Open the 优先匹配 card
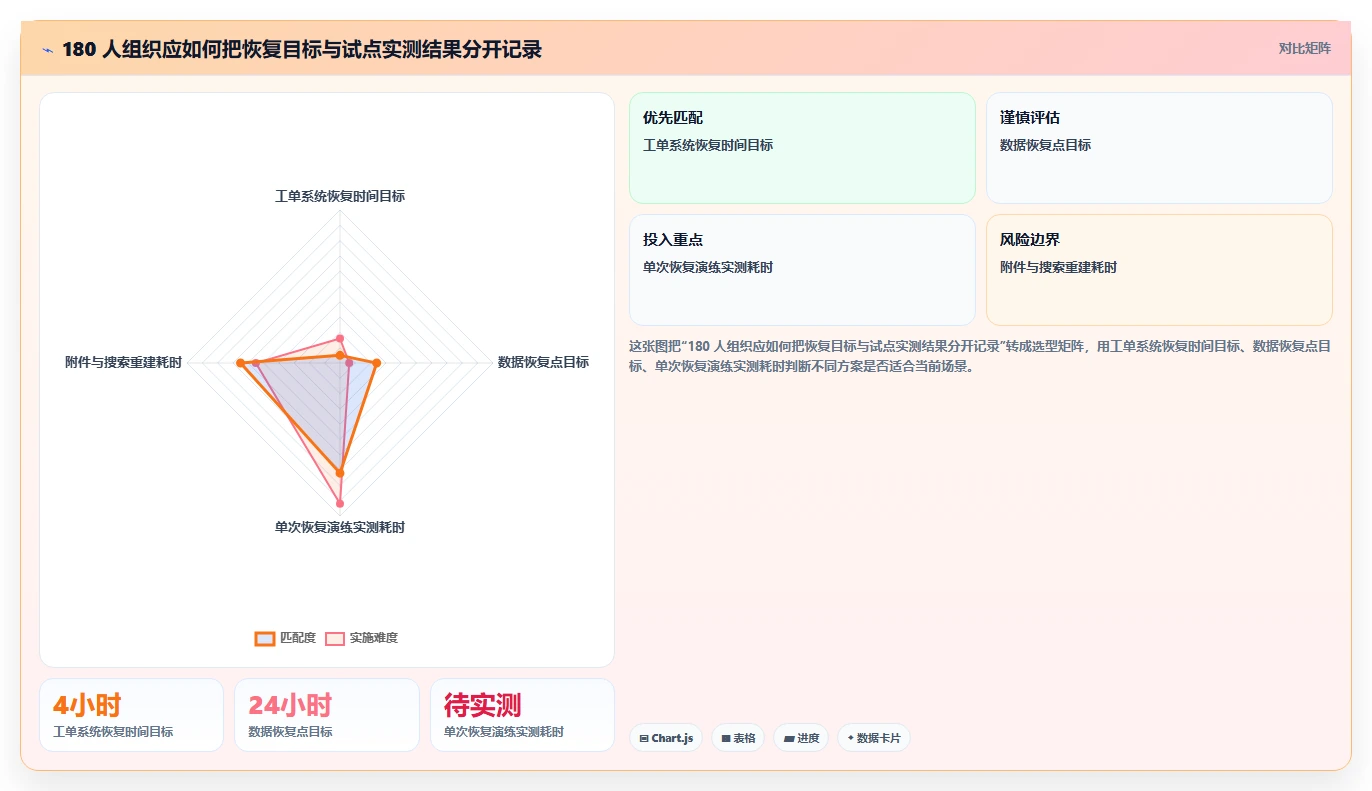 (x=802, y=148)
